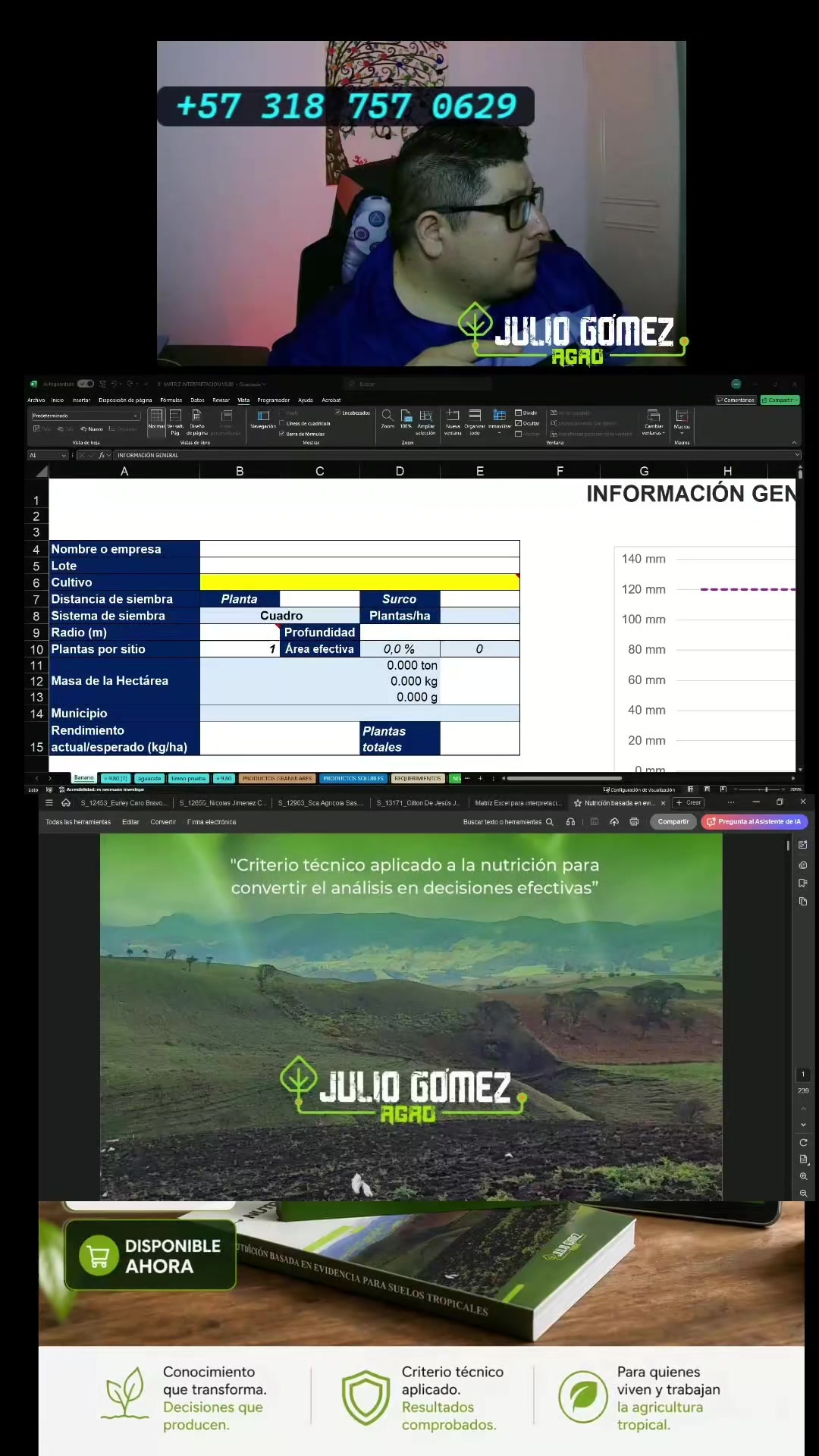
Task: Click Acrobat Compartir button
Action: pyautogui.click(x=673, y=821)
